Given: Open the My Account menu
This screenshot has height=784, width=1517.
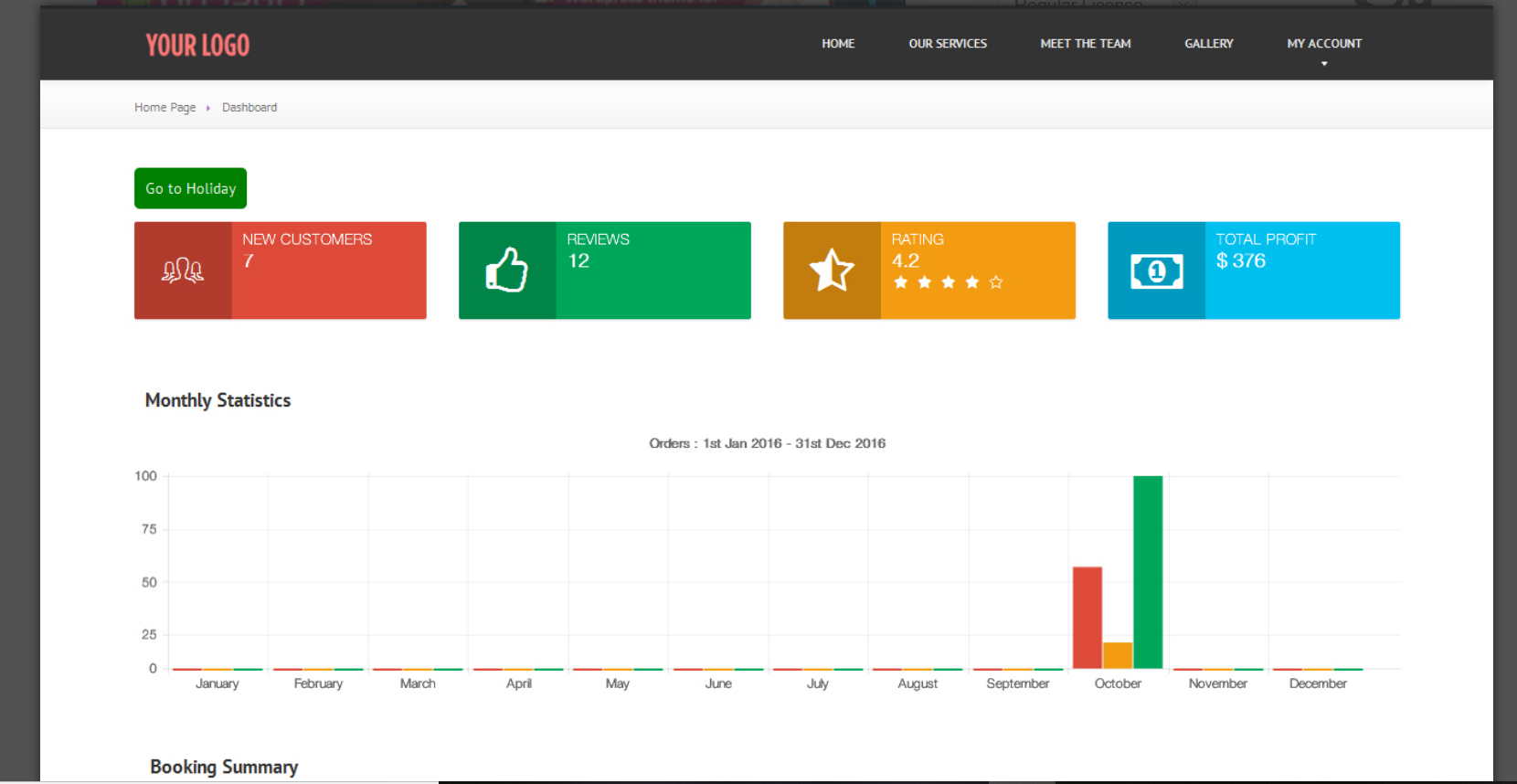Looking at the screenshot, I should tap(1324, 44).
